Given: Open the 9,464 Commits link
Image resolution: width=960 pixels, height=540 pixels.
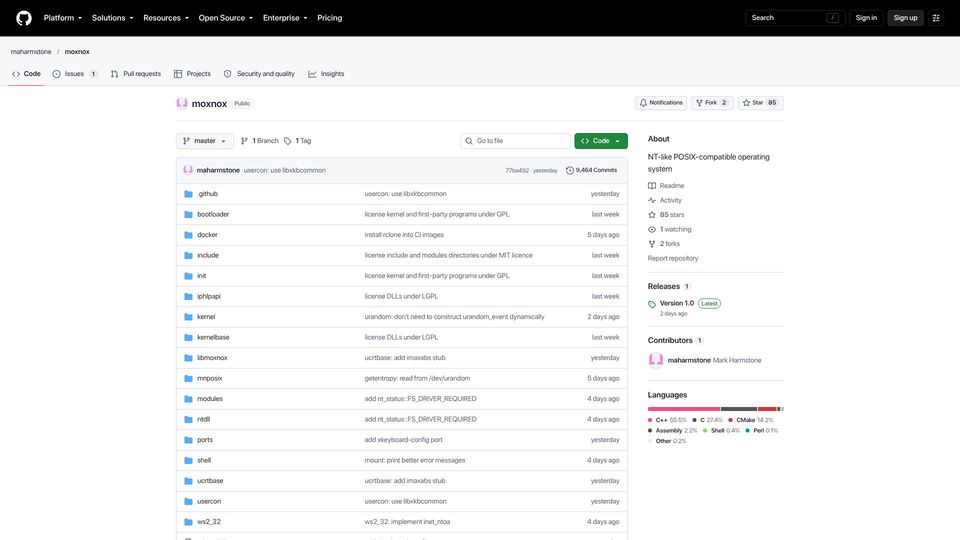Looking at the screenshot, I should pos(591,170).
